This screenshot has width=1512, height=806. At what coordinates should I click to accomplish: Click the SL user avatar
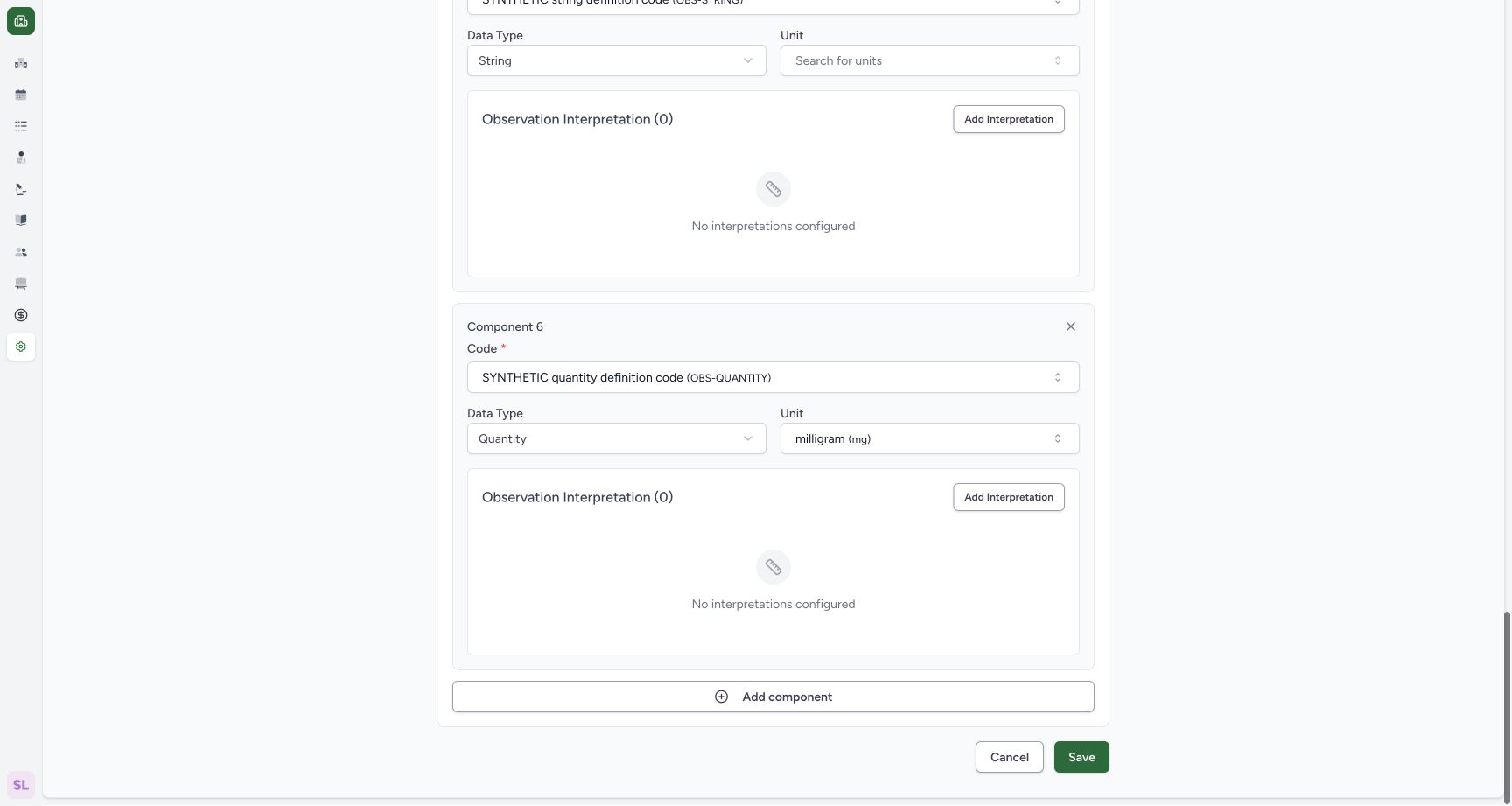point(21,785)
